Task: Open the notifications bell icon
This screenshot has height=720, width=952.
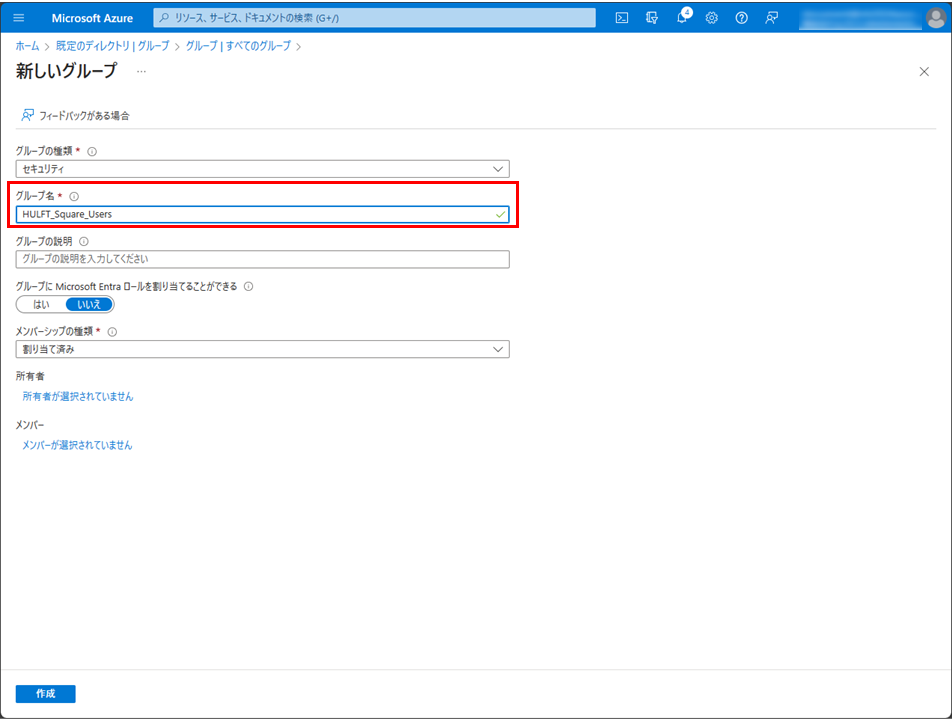Action: coord(682,18)
